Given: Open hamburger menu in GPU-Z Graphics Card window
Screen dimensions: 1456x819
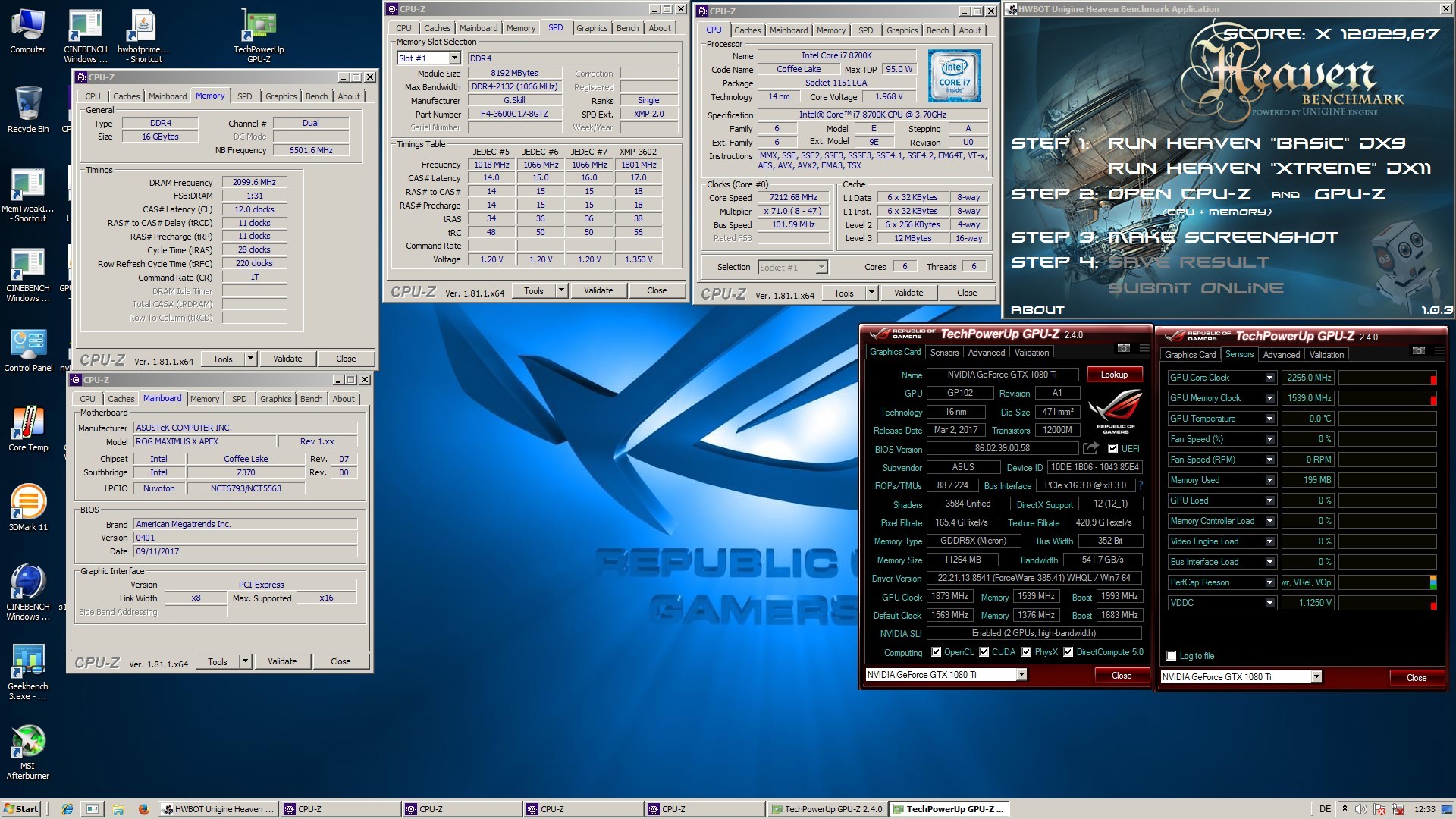Looking at the screenshot, I should click(x=1144, y=348).
